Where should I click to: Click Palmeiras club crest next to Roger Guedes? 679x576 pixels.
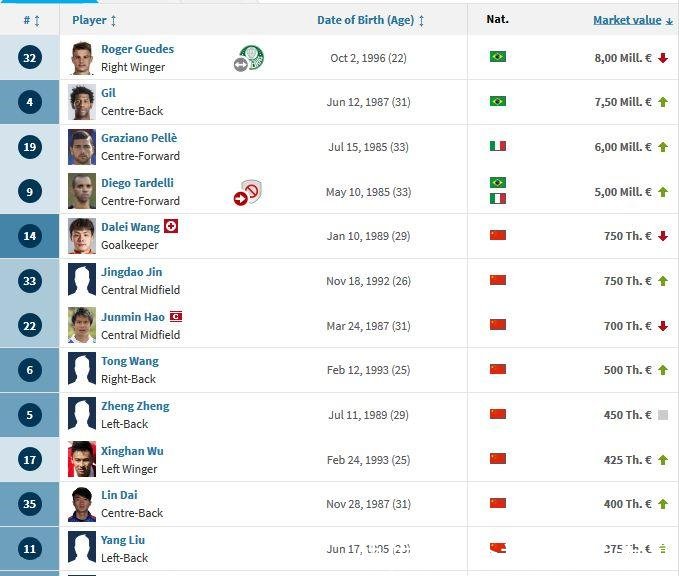tap(254, 57)
